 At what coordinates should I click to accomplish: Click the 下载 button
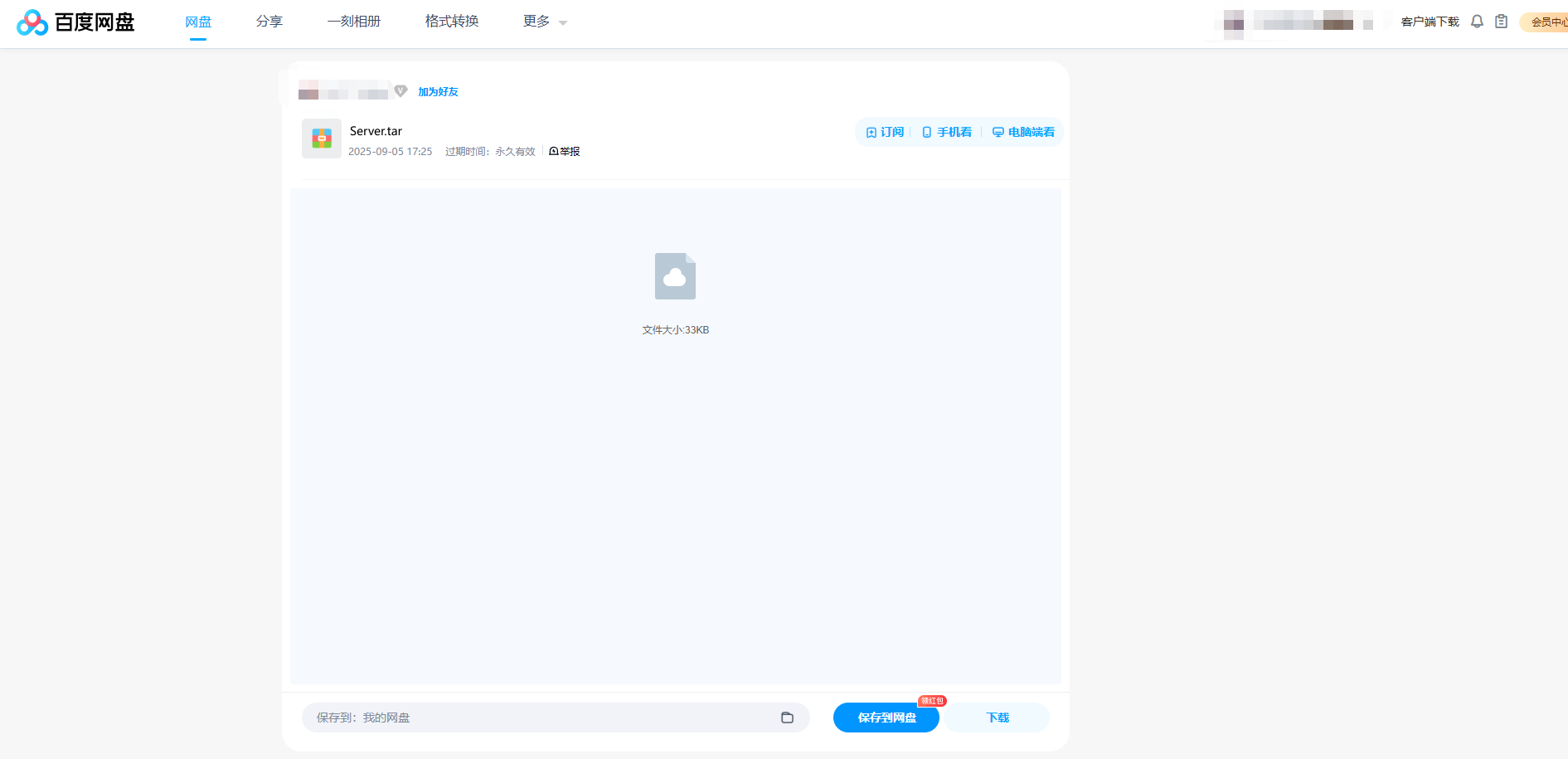tap(997, 718)
